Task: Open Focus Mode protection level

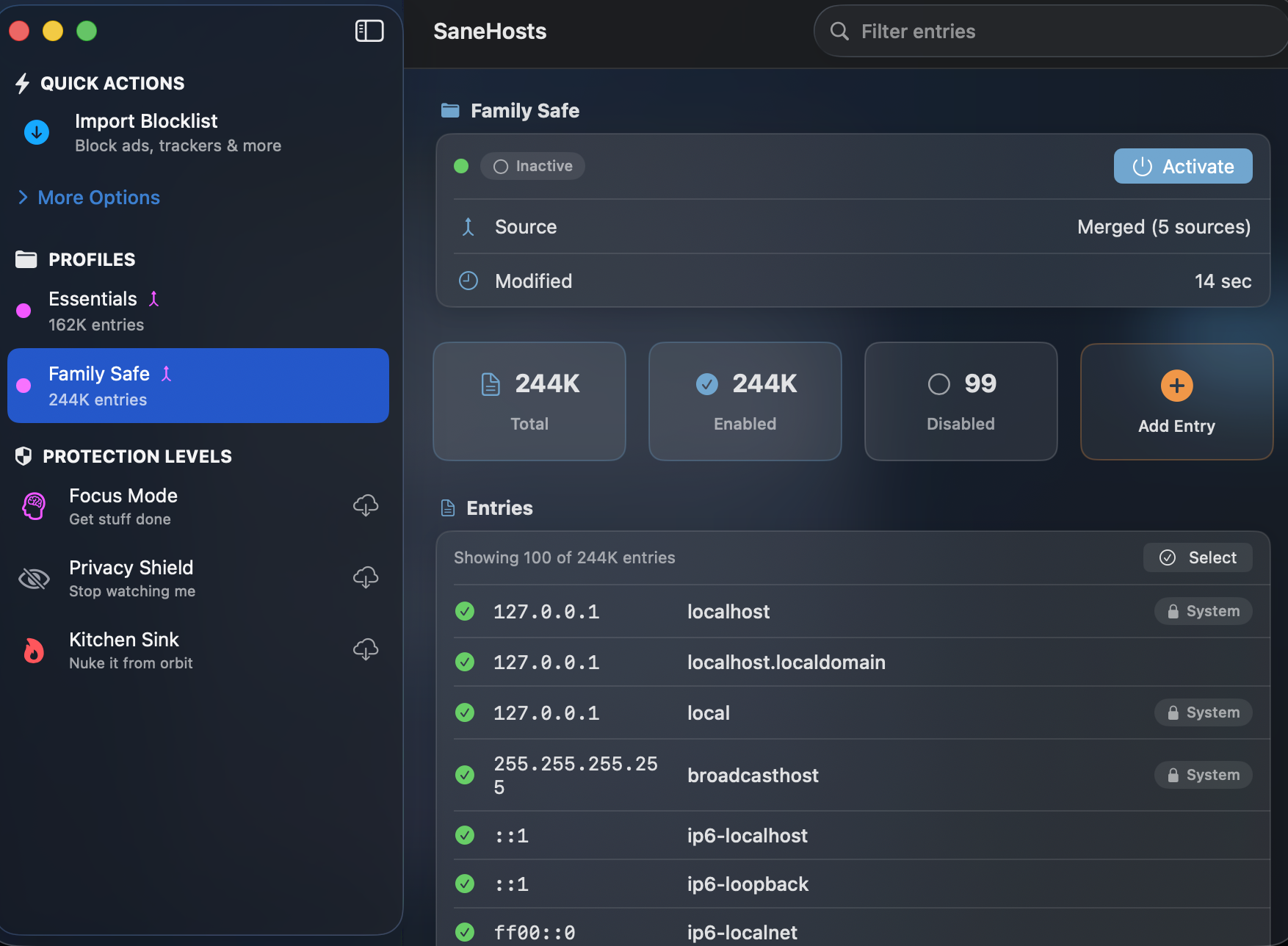Action: 198,506
